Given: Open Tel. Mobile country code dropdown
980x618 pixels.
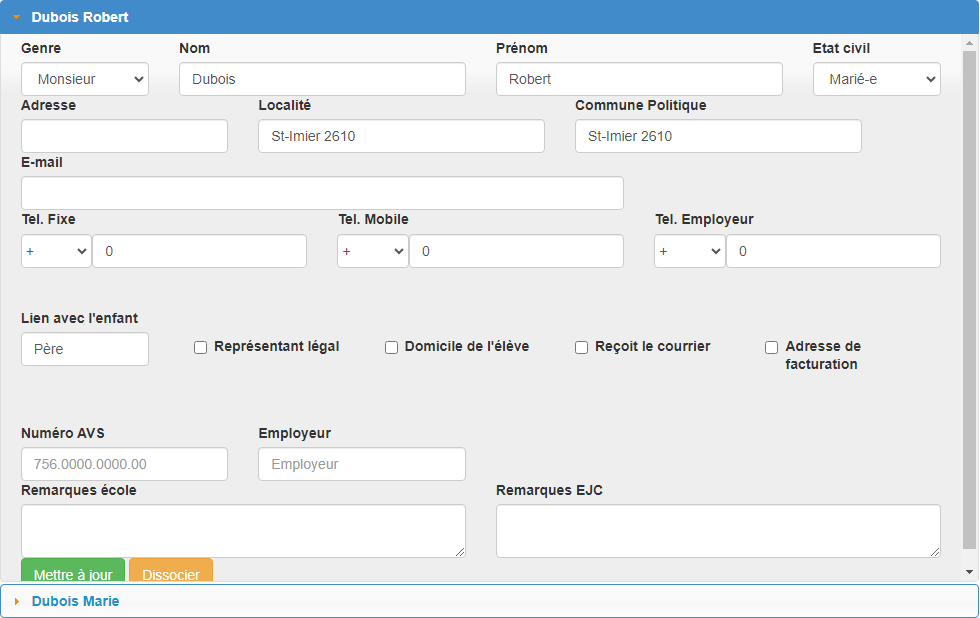Looking at the screenshot, I should click(x=372, y=251).
